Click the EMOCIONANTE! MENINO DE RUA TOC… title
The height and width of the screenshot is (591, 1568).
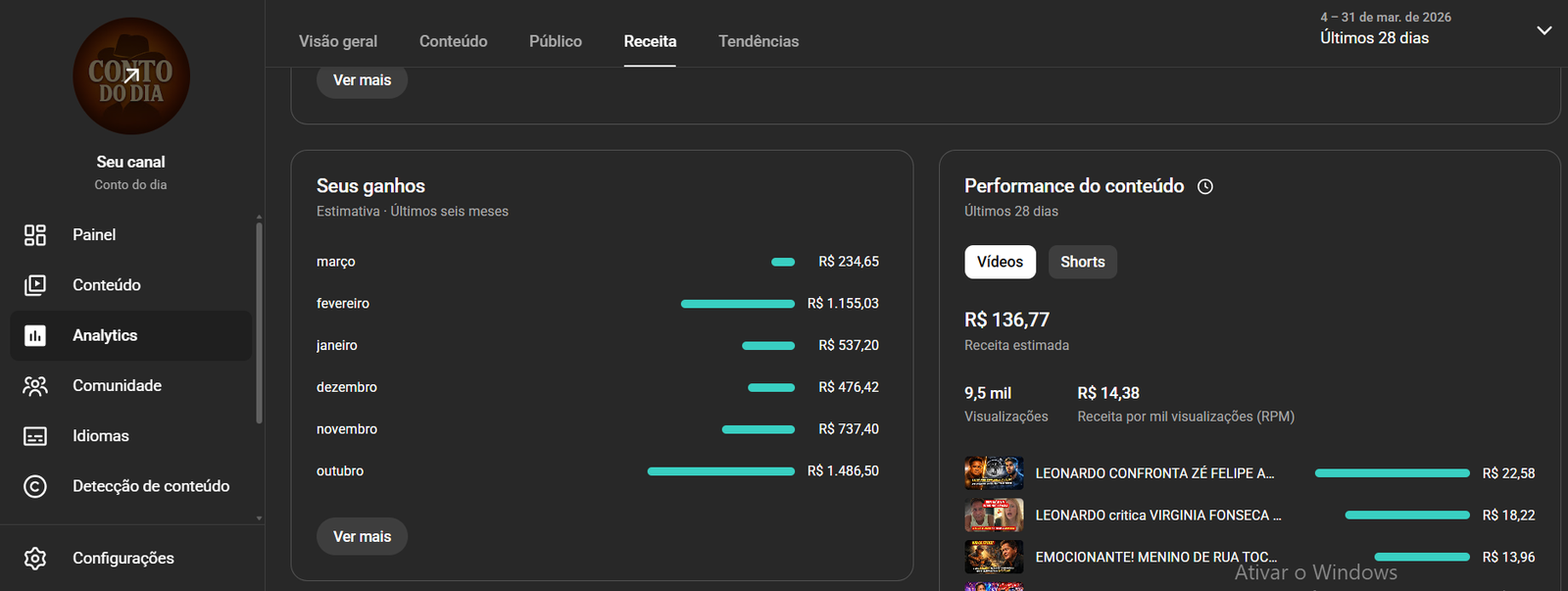(1156, 557)
